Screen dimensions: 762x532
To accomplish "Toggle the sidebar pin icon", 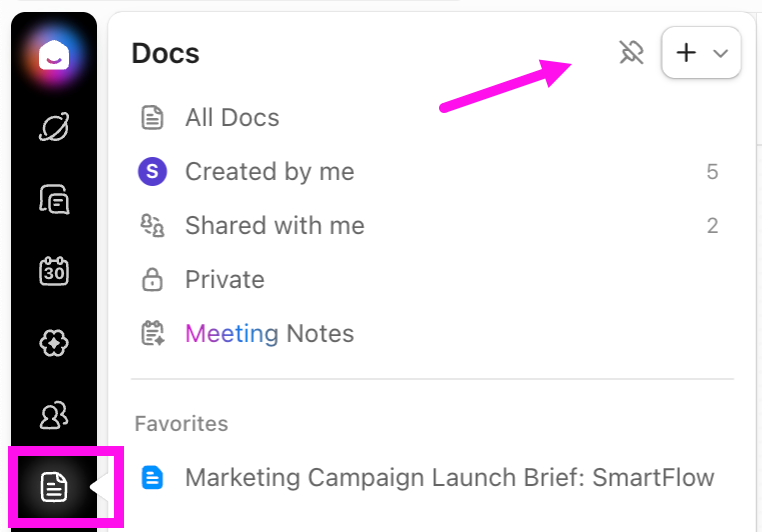I will pyautogui.click(x=631, y=53).
